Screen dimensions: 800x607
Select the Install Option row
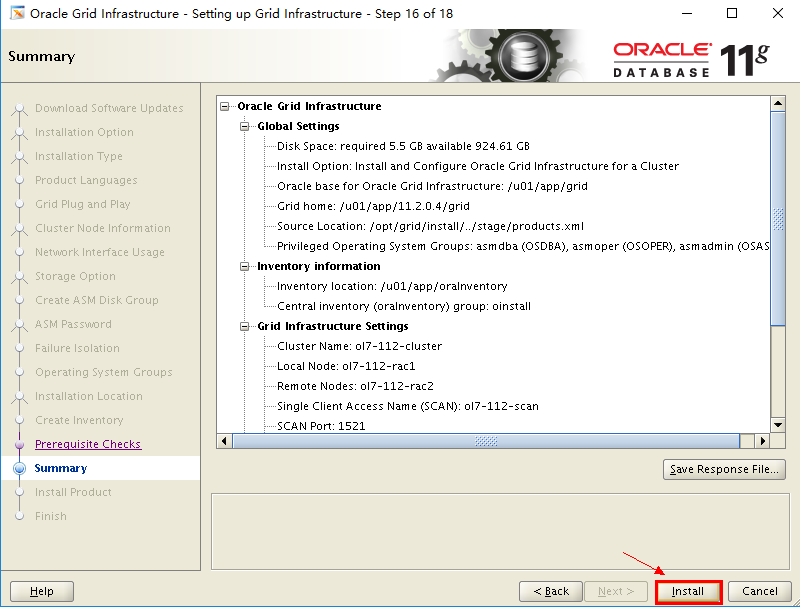point(478,166)
